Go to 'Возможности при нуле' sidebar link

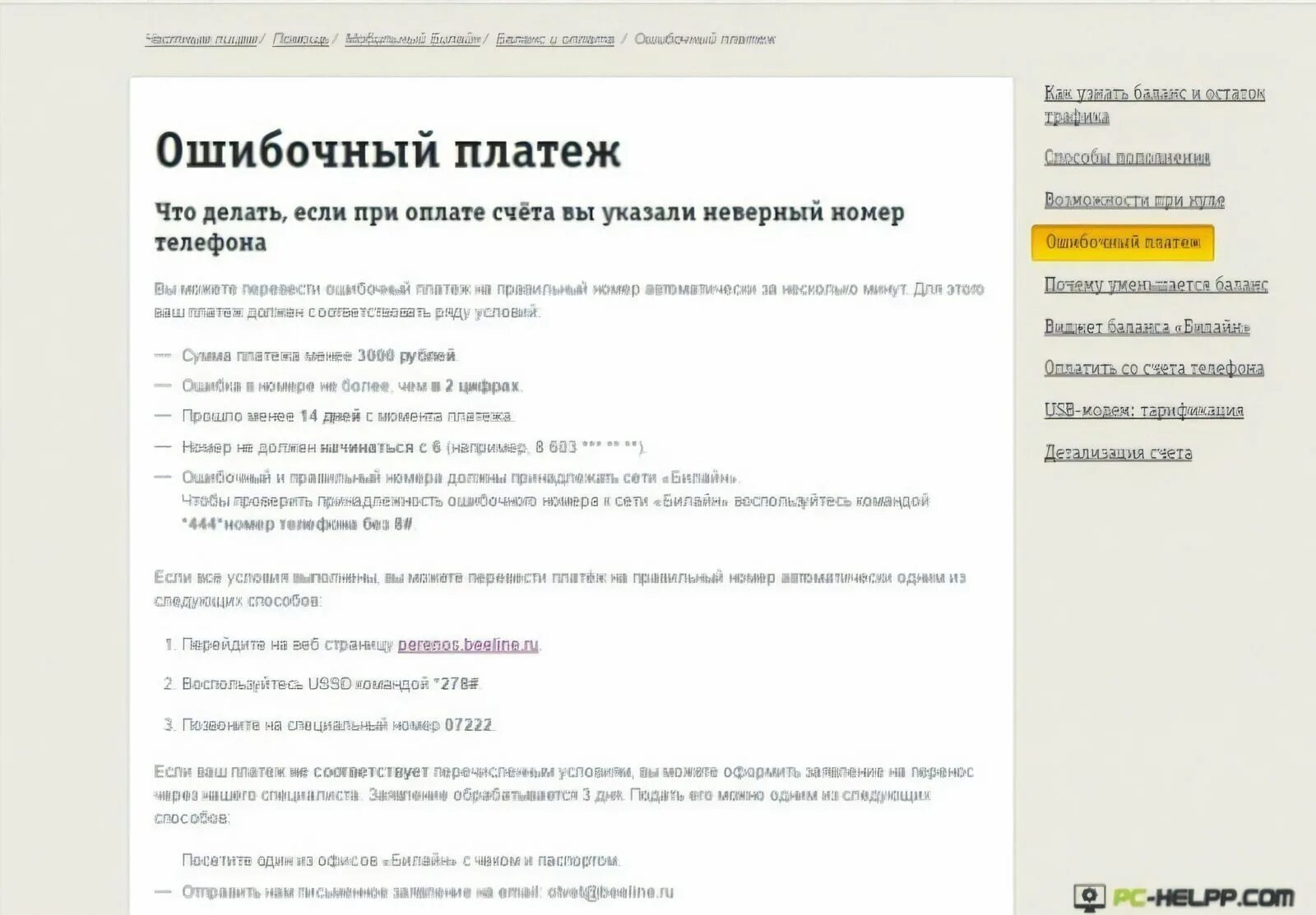coord(1134,200)
